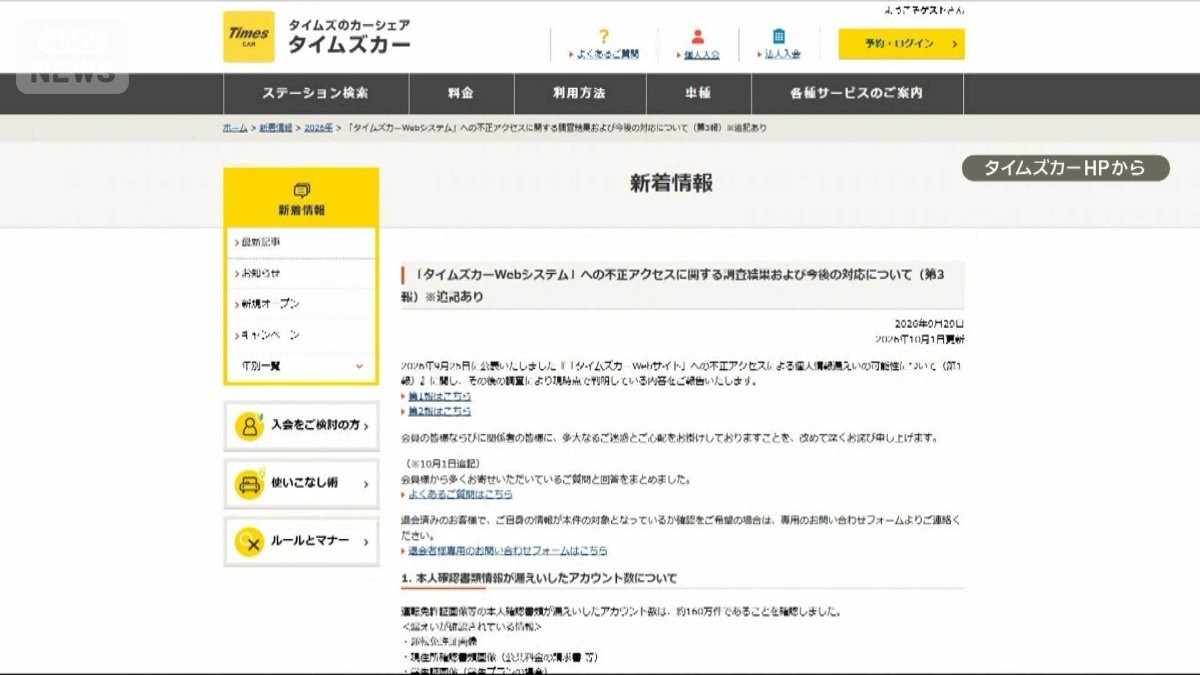Viewport: 1200px width, 675px height.
Task: Open the 車種 menu item
Action: [x=698, y=94]
